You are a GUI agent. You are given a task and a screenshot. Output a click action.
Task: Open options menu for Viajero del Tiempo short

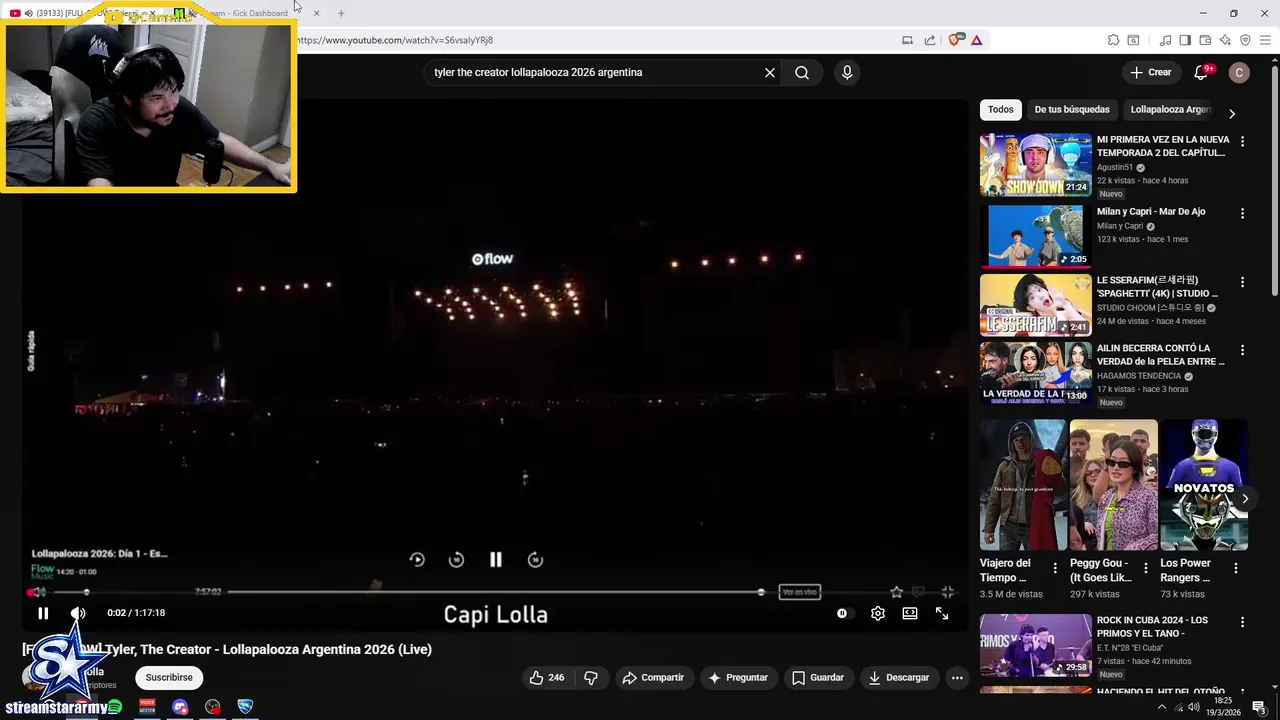(1055, 568)
